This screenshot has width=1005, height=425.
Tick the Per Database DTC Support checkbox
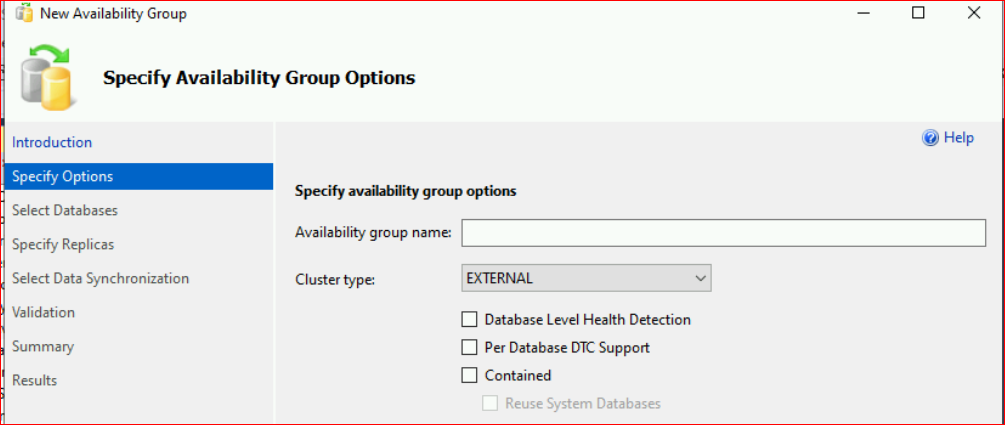click(469, 348)
